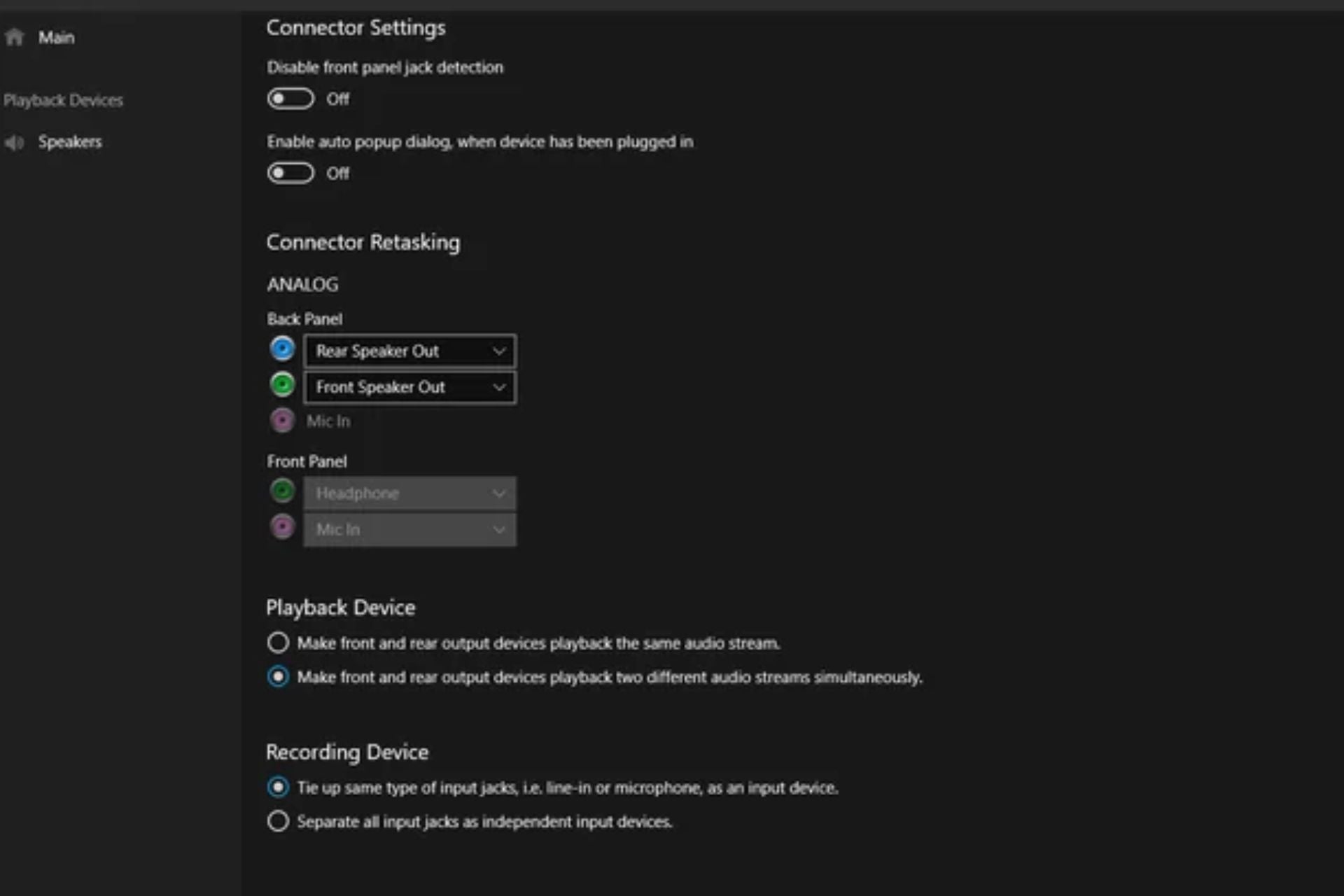Open the front panel Mic In dropdown

coord(409,530)
